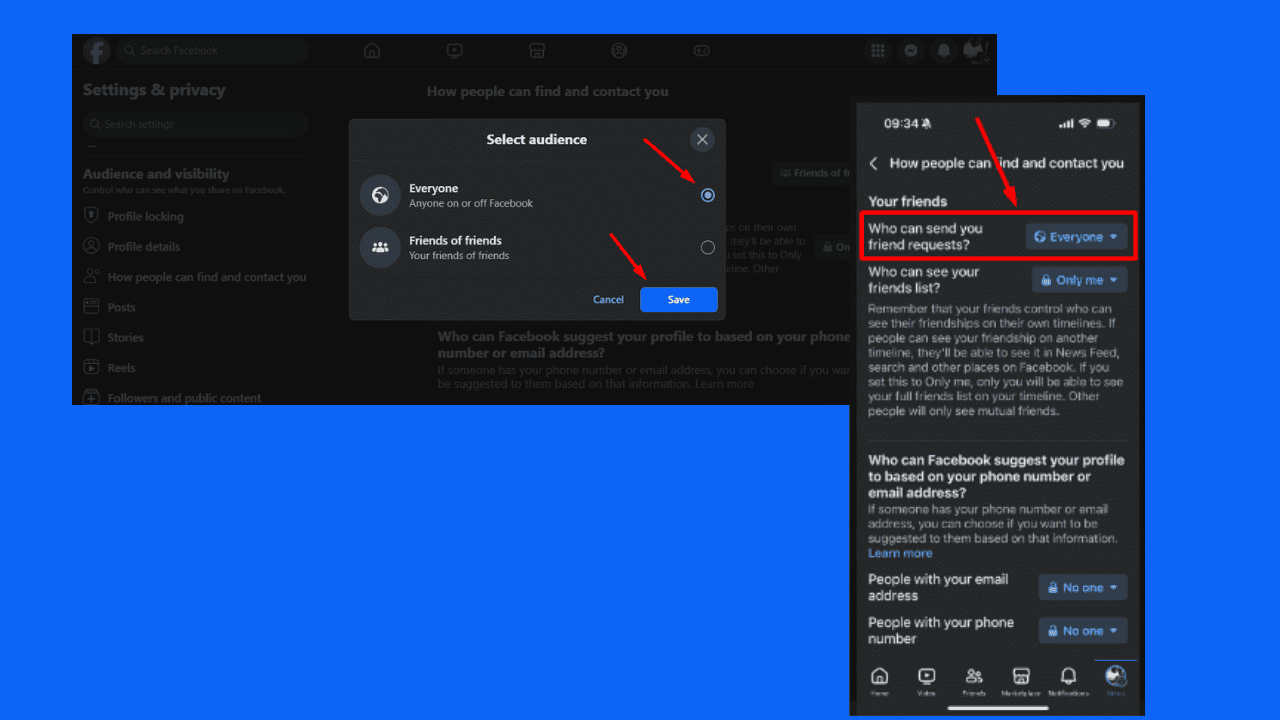Click the Facebook logo in top bar
Viewport: 1280px width, 720px height.
pos(97,51)
